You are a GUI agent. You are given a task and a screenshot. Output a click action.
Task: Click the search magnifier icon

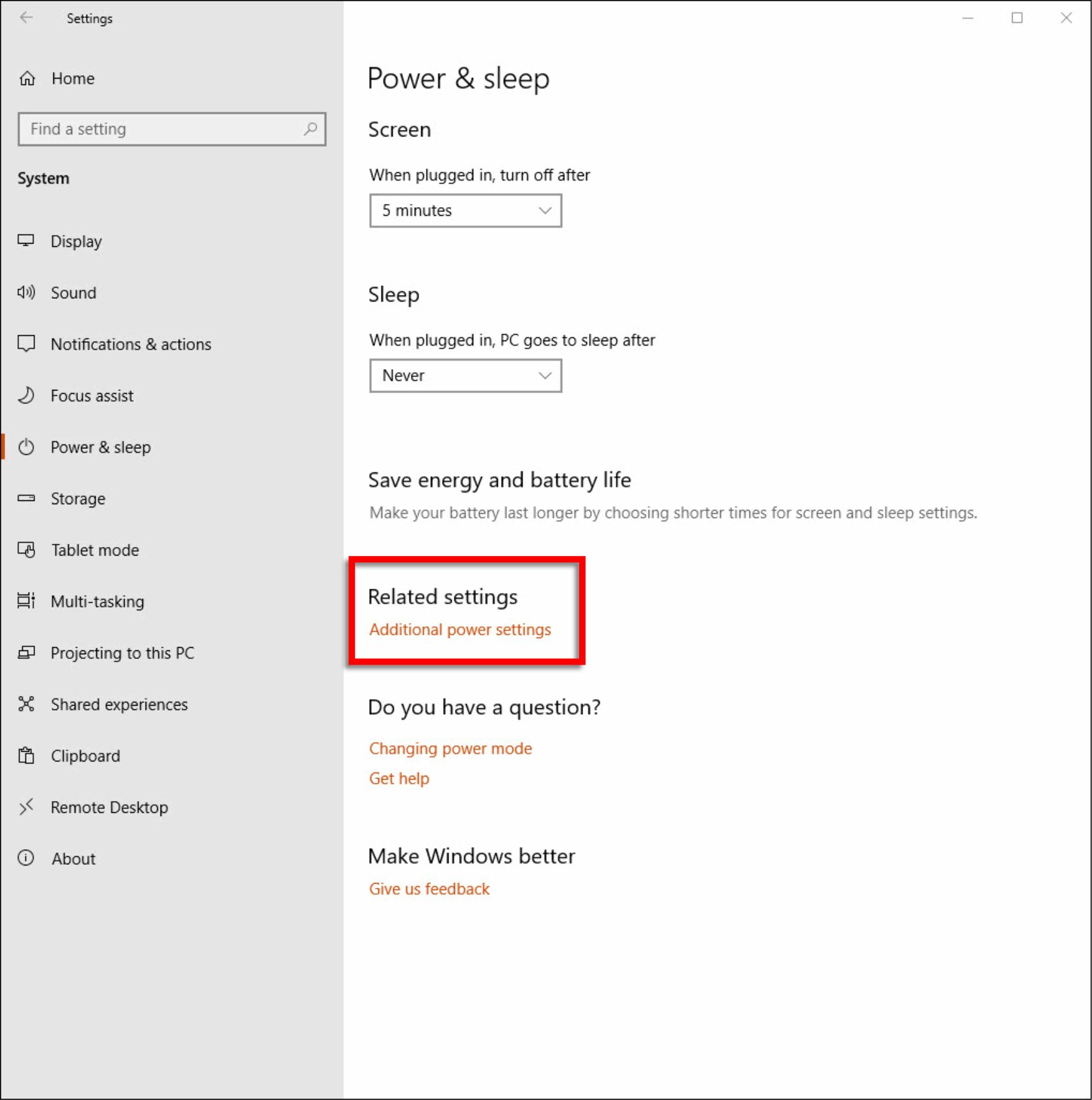(310, 129)
